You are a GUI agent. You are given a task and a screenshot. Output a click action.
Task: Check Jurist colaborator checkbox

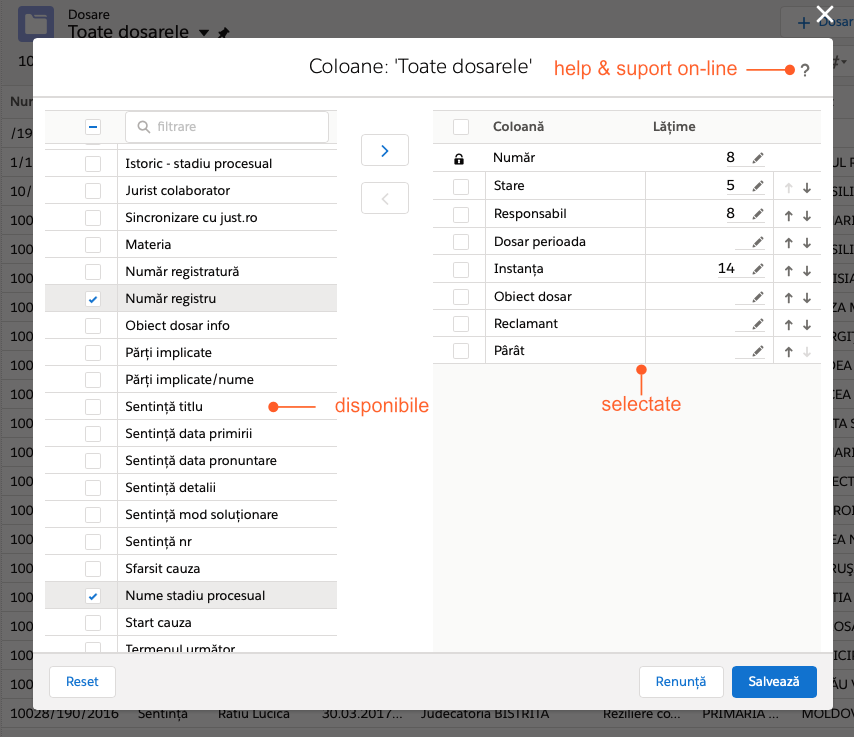click(93, 191)
